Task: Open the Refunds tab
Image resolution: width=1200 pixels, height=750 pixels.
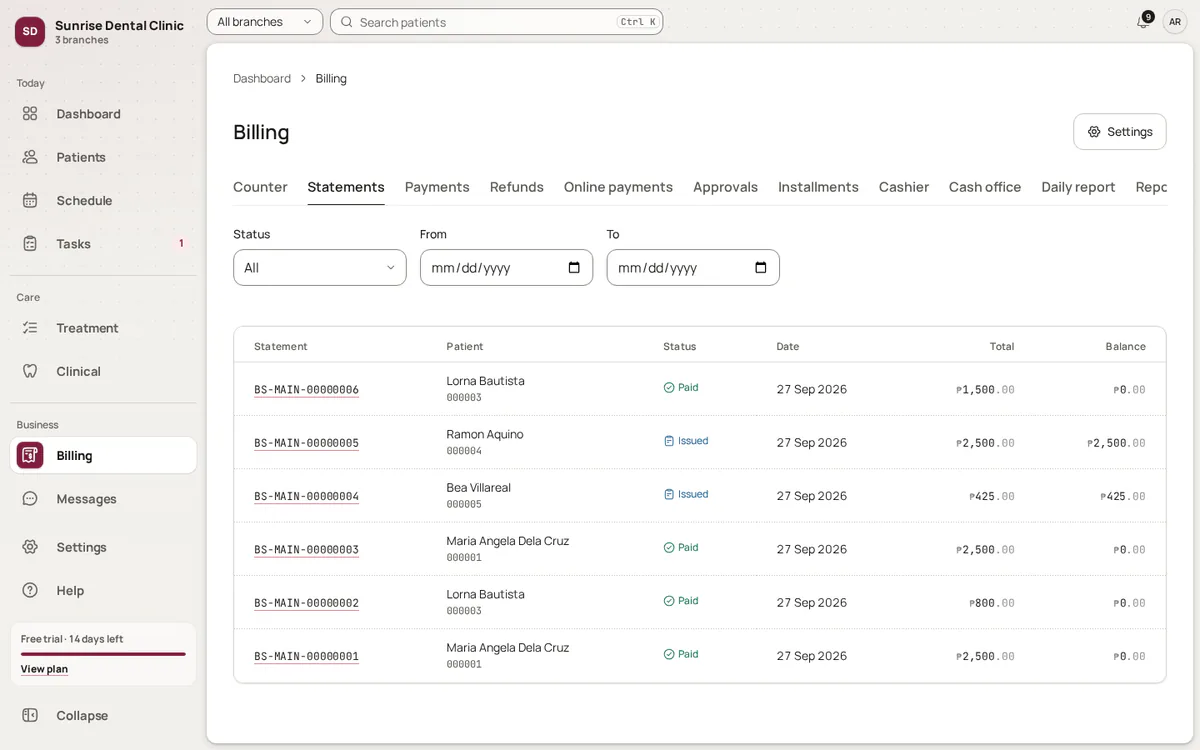Action: pos(517,187)
